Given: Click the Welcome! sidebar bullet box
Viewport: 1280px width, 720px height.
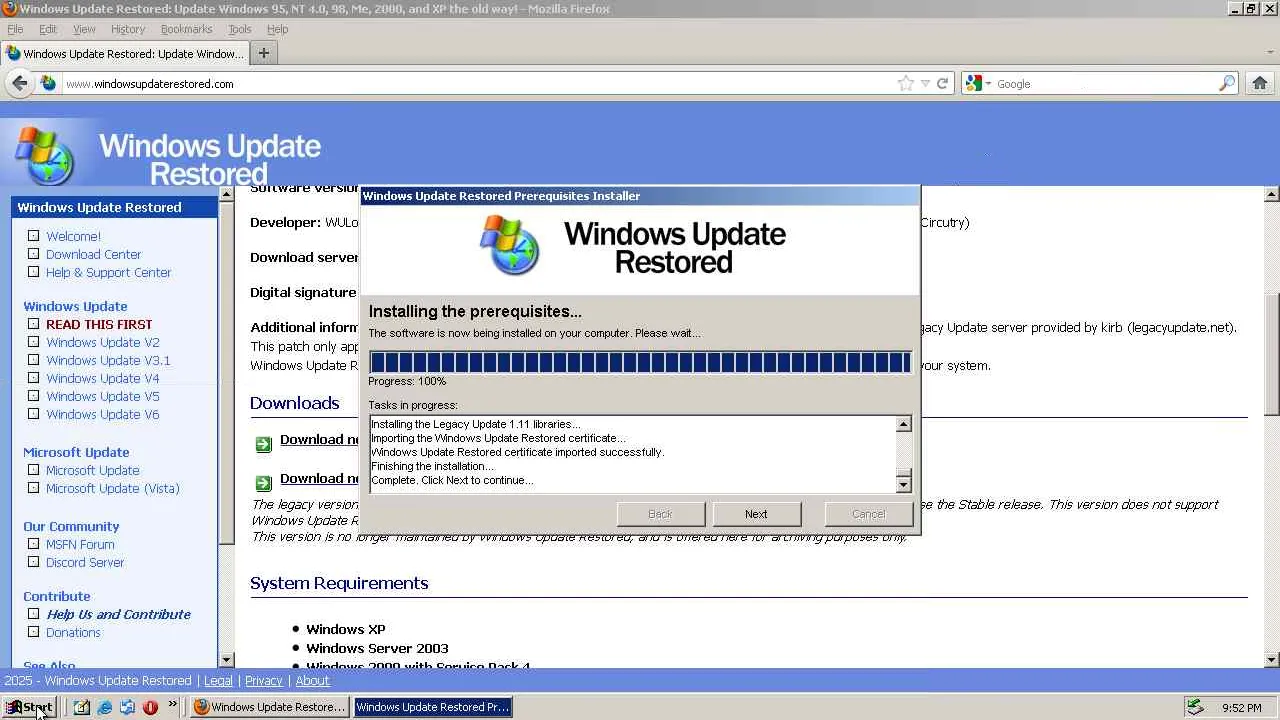Looking at the screenshot, I should pyautogui.click(x=34, y=236).
